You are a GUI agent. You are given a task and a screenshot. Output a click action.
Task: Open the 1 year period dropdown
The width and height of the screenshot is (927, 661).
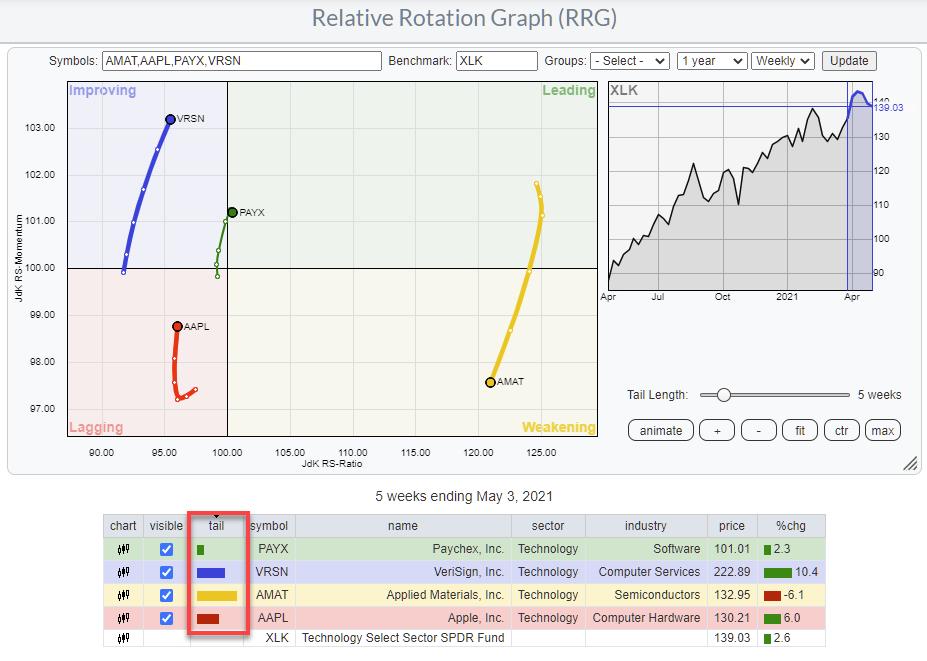[x=711, y=61]
